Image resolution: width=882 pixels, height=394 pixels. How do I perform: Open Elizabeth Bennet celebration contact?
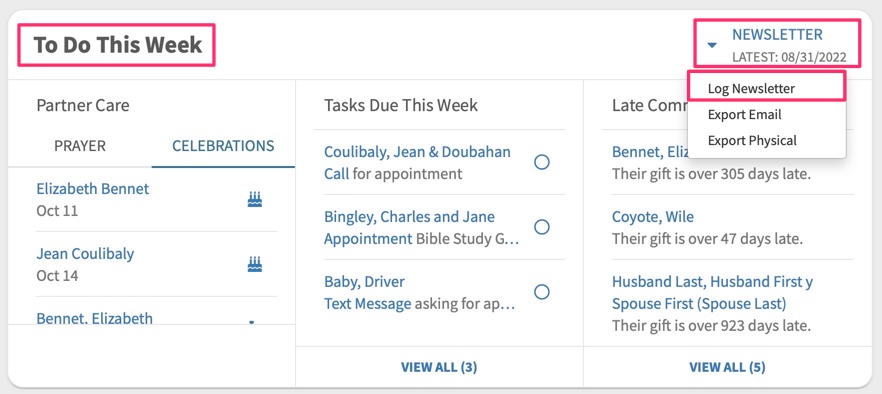click(93, 189)
